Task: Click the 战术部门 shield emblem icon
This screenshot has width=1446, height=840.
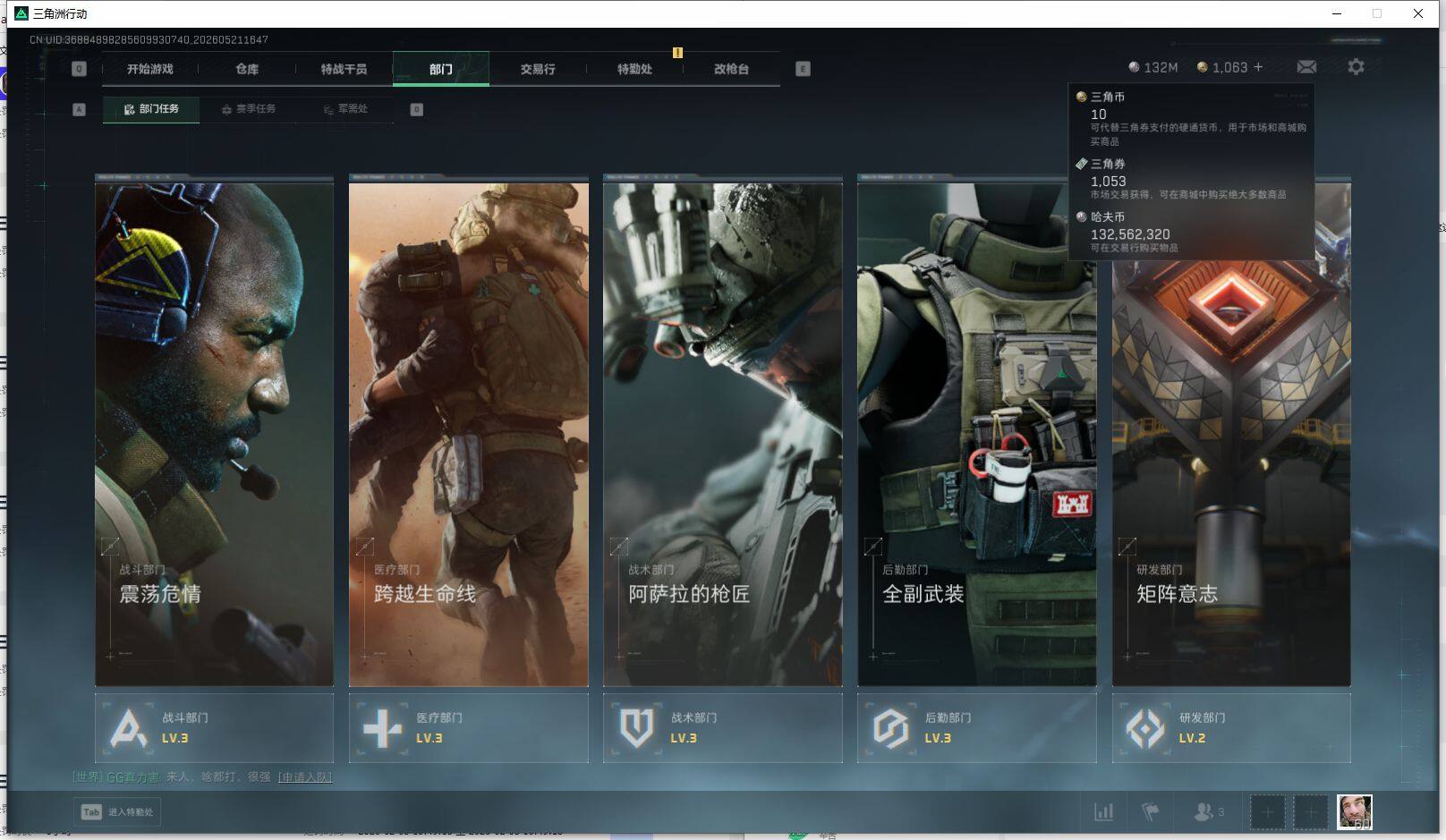Action: (x=636, y=728)
